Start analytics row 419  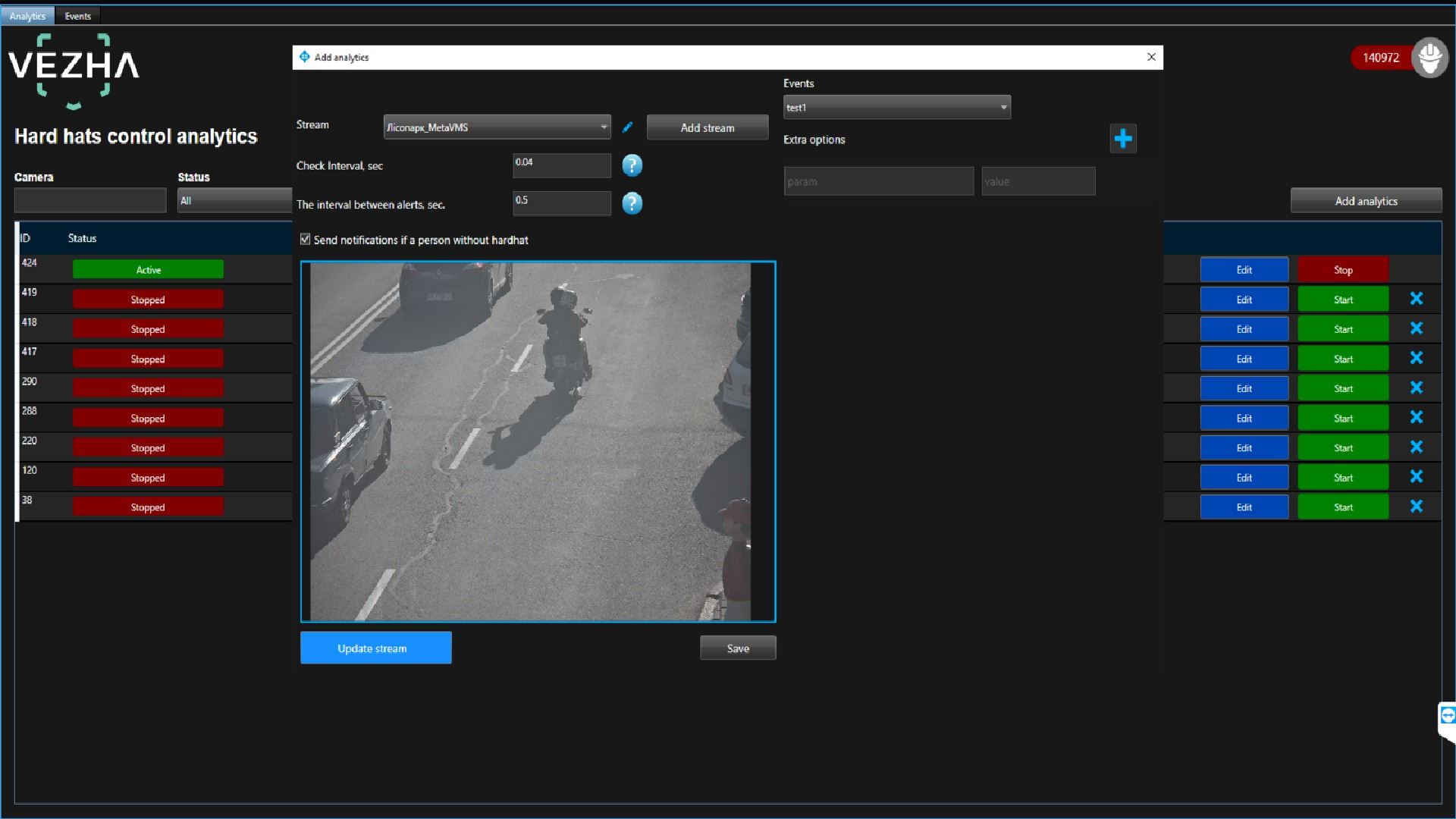point(1343,300)
